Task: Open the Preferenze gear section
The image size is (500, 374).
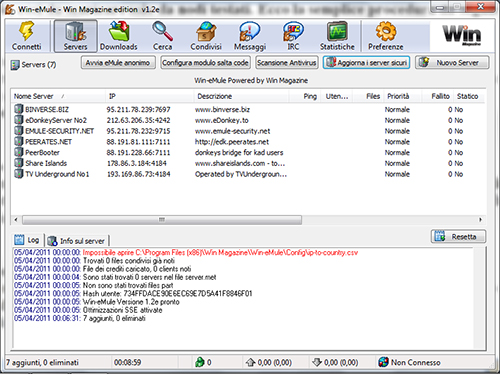Action: [x=386, y=36]
